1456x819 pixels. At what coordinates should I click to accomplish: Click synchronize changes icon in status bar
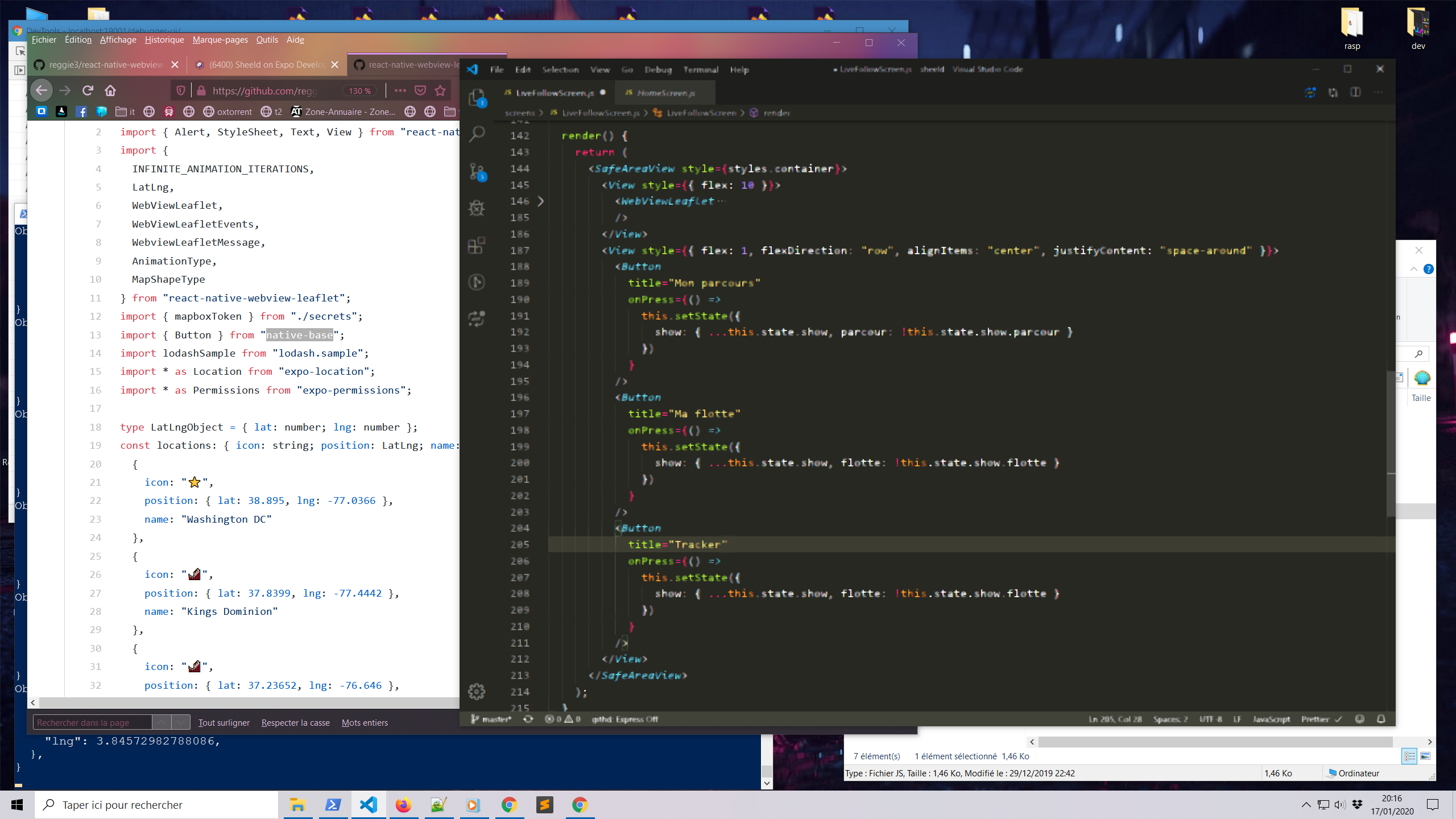pos(528,719)
